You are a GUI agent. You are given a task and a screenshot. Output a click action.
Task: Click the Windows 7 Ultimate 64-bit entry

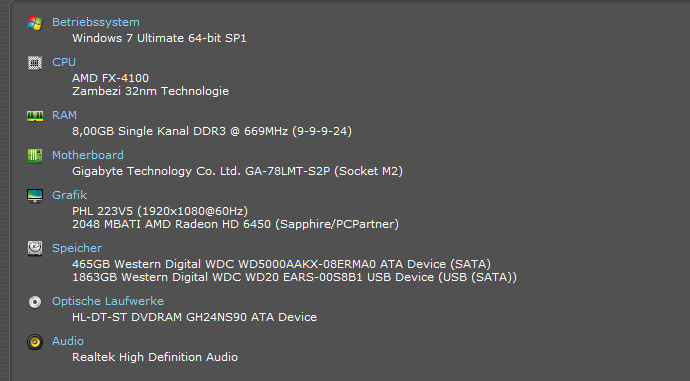point(159,38)
